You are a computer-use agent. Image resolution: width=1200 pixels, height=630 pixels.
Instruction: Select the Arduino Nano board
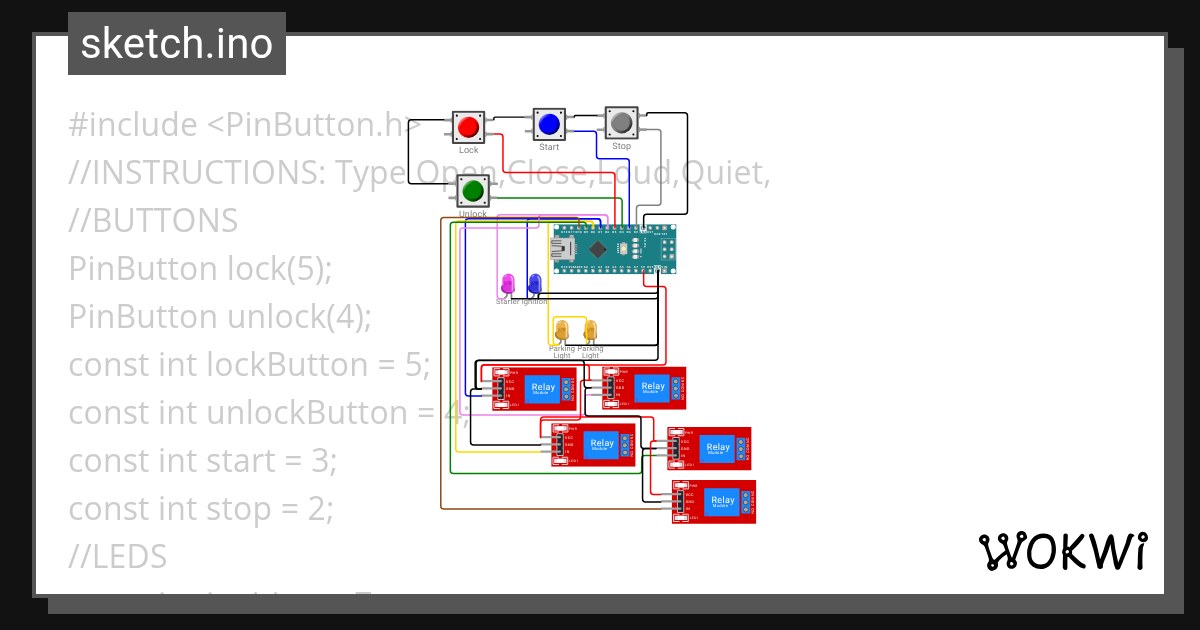614,250
